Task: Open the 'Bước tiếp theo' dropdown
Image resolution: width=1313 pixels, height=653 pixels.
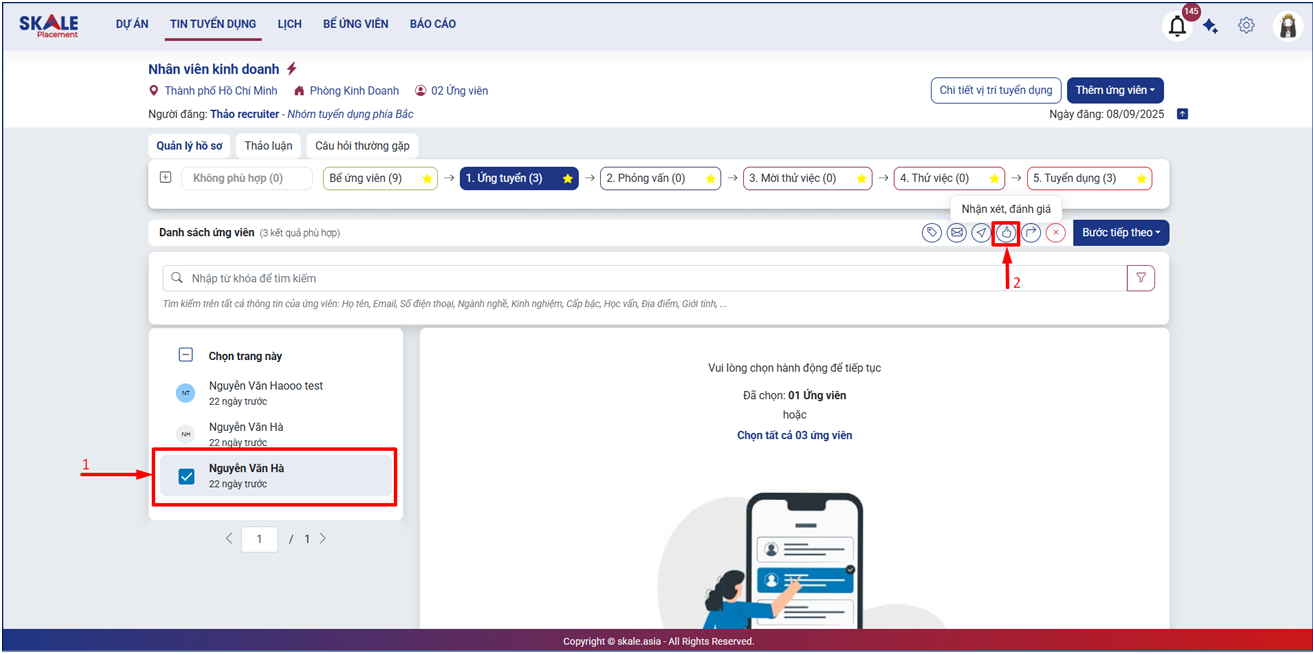Action: tap(1120, 233)
